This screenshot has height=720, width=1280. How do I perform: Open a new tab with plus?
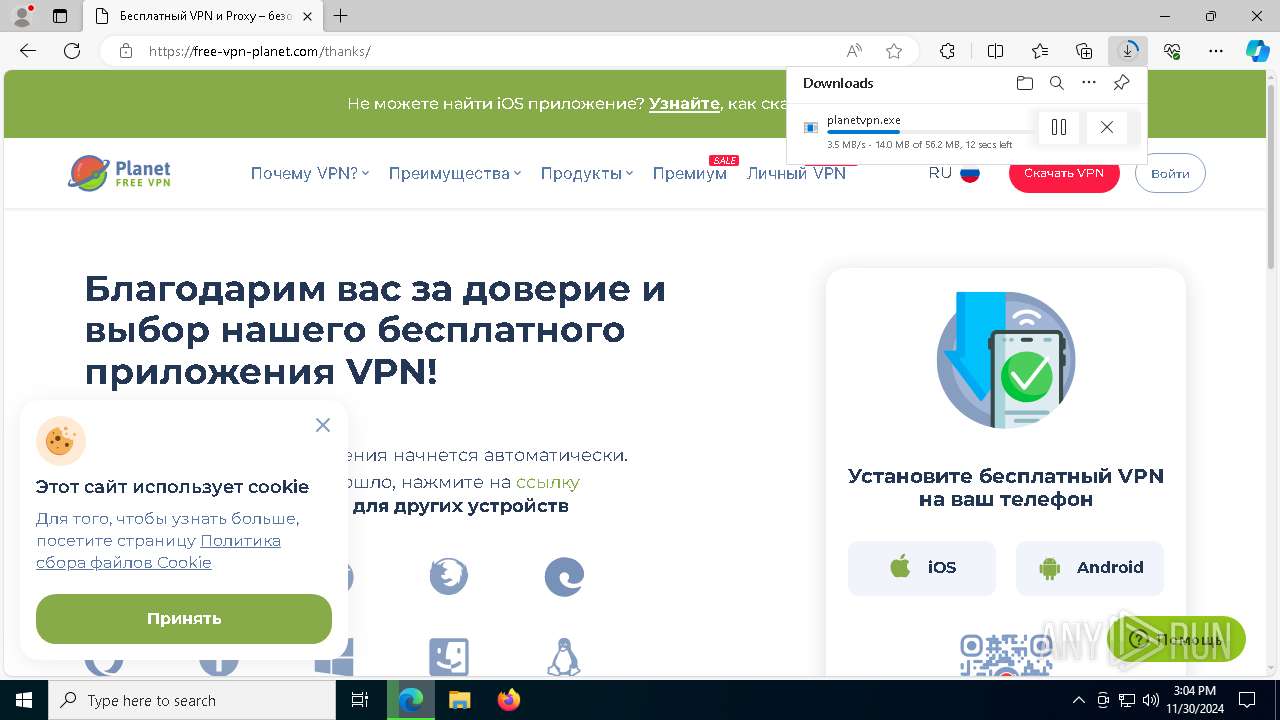pyautogui.click(x=341, y=16)
